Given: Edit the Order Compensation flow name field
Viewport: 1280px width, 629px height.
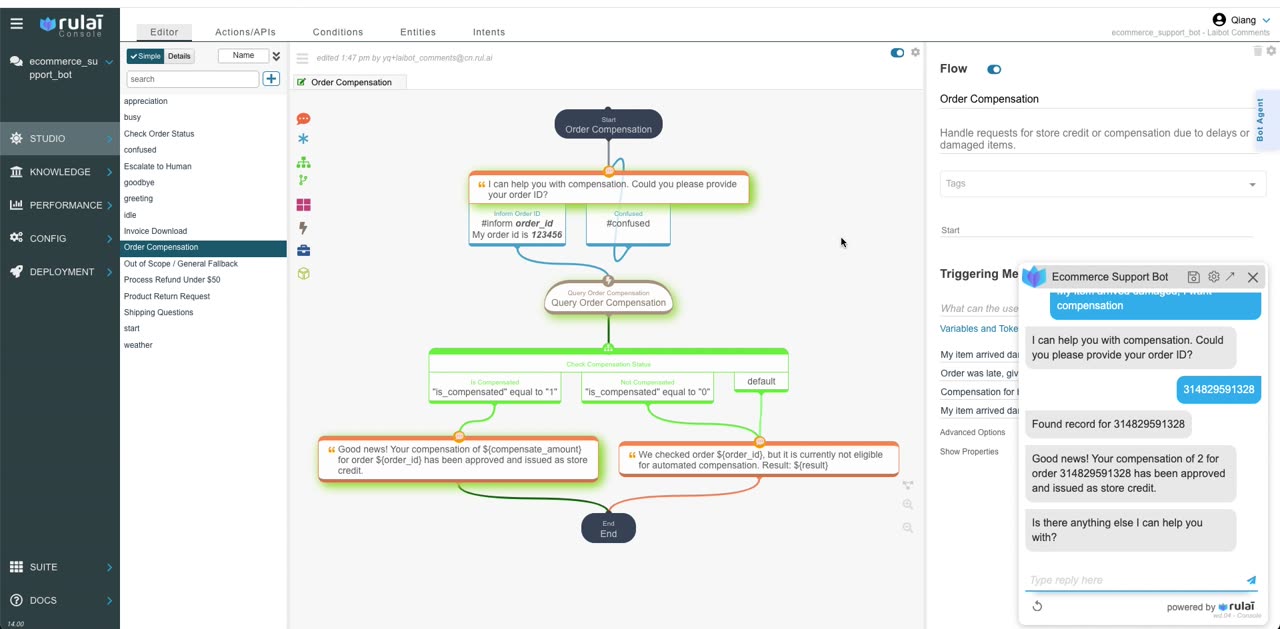Looking at the screenshot, I should [x=1096, y=99].
